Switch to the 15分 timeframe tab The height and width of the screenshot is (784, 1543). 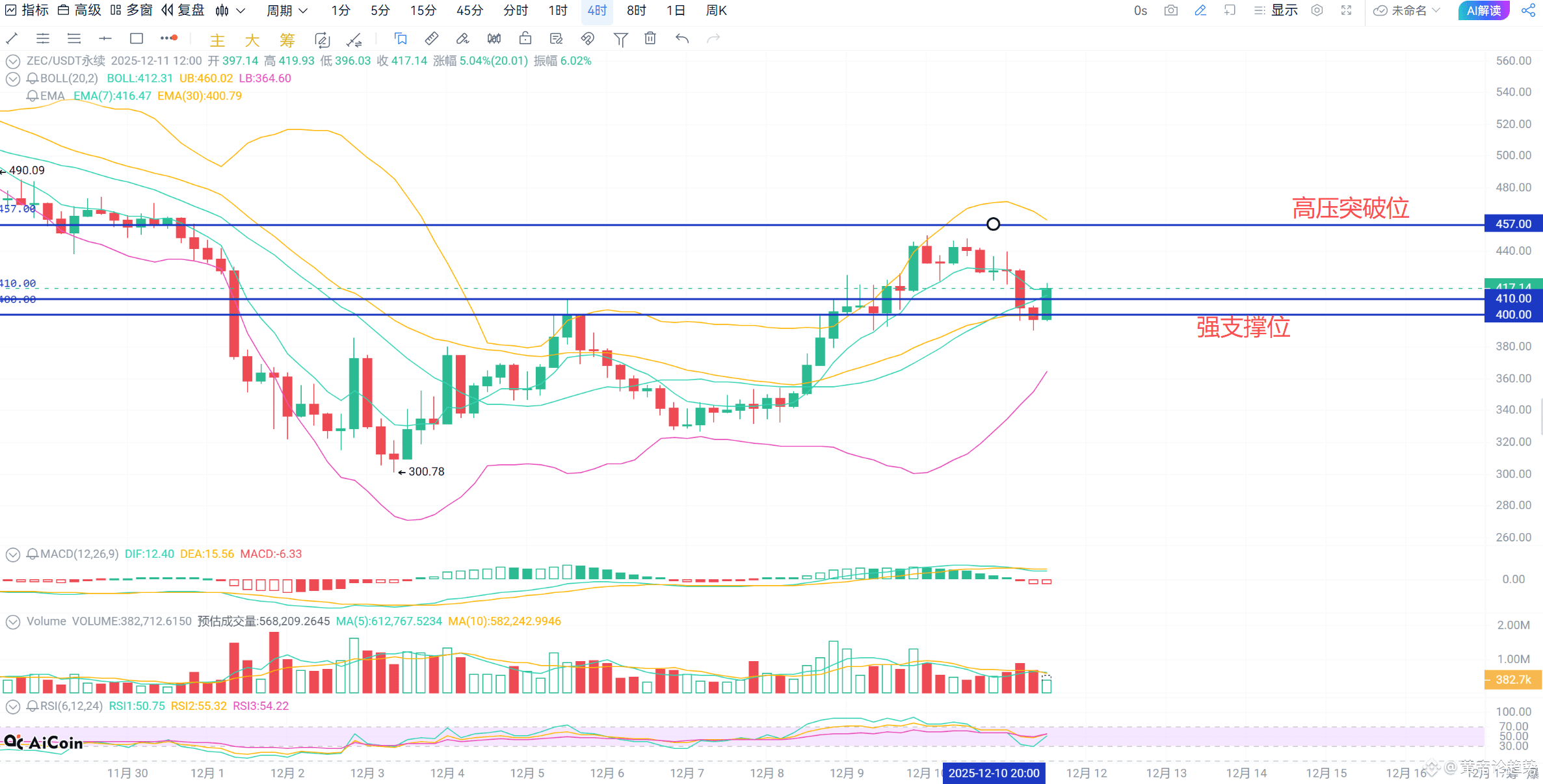pos(423,10)
